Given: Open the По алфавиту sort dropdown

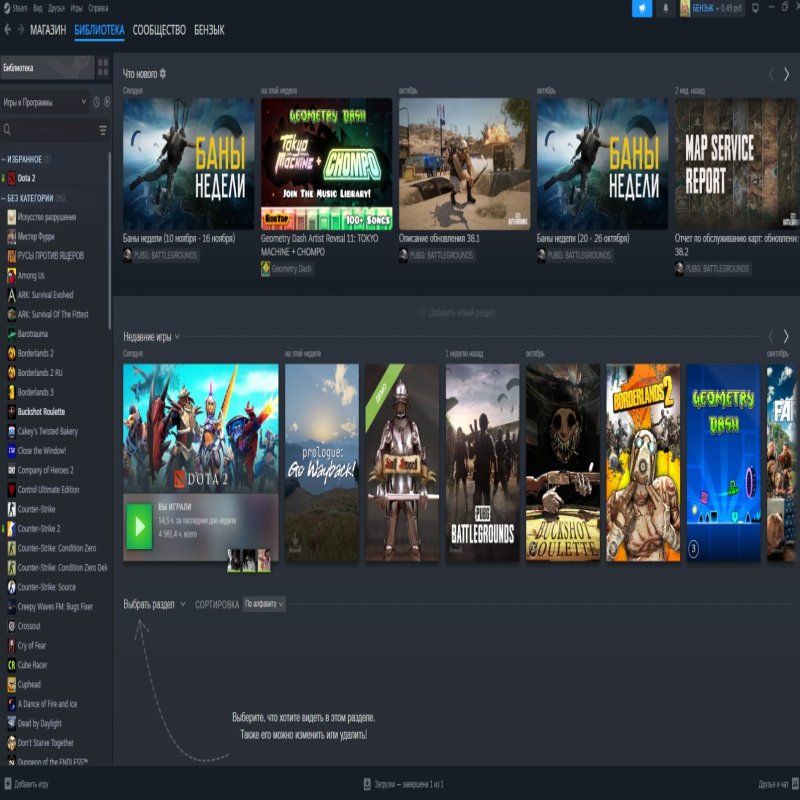Looking at the screenshot, I should pos(264,604).
